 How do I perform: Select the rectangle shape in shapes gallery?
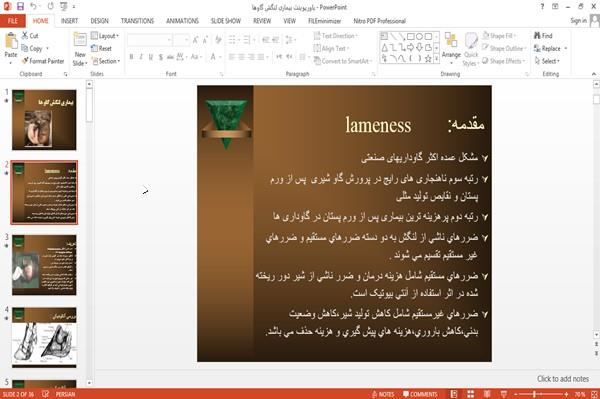[x=411, y=37]
